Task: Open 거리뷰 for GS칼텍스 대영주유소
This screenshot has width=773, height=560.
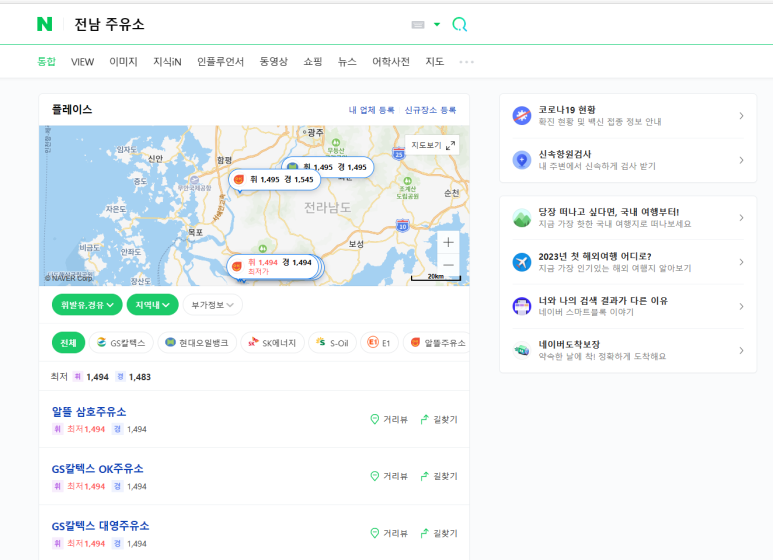Action: 389,533
